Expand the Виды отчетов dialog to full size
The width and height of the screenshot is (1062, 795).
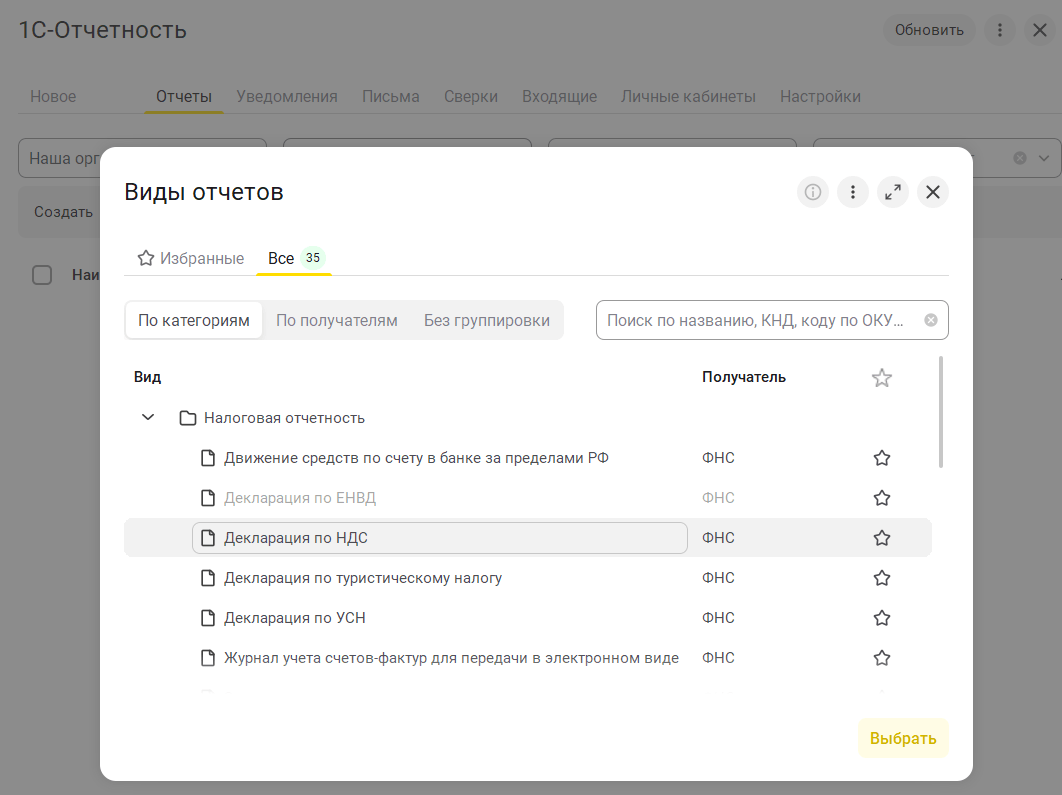(893, 192)
